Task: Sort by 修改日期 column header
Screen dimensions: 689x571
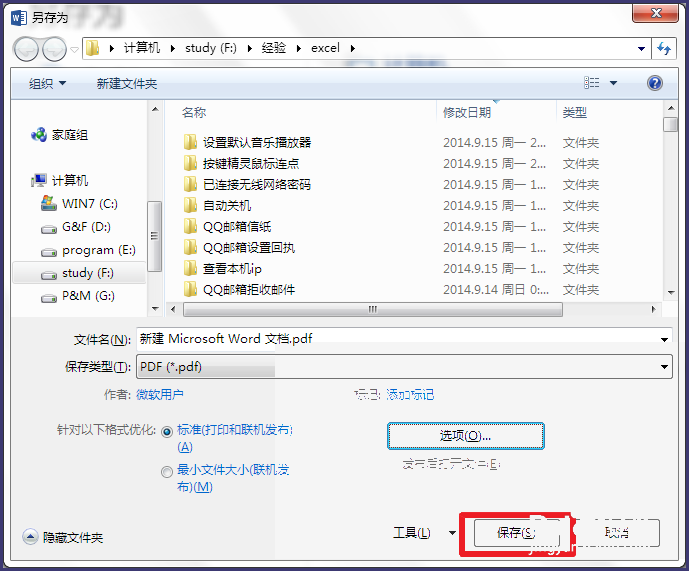Action: click(x=467, y=113)
